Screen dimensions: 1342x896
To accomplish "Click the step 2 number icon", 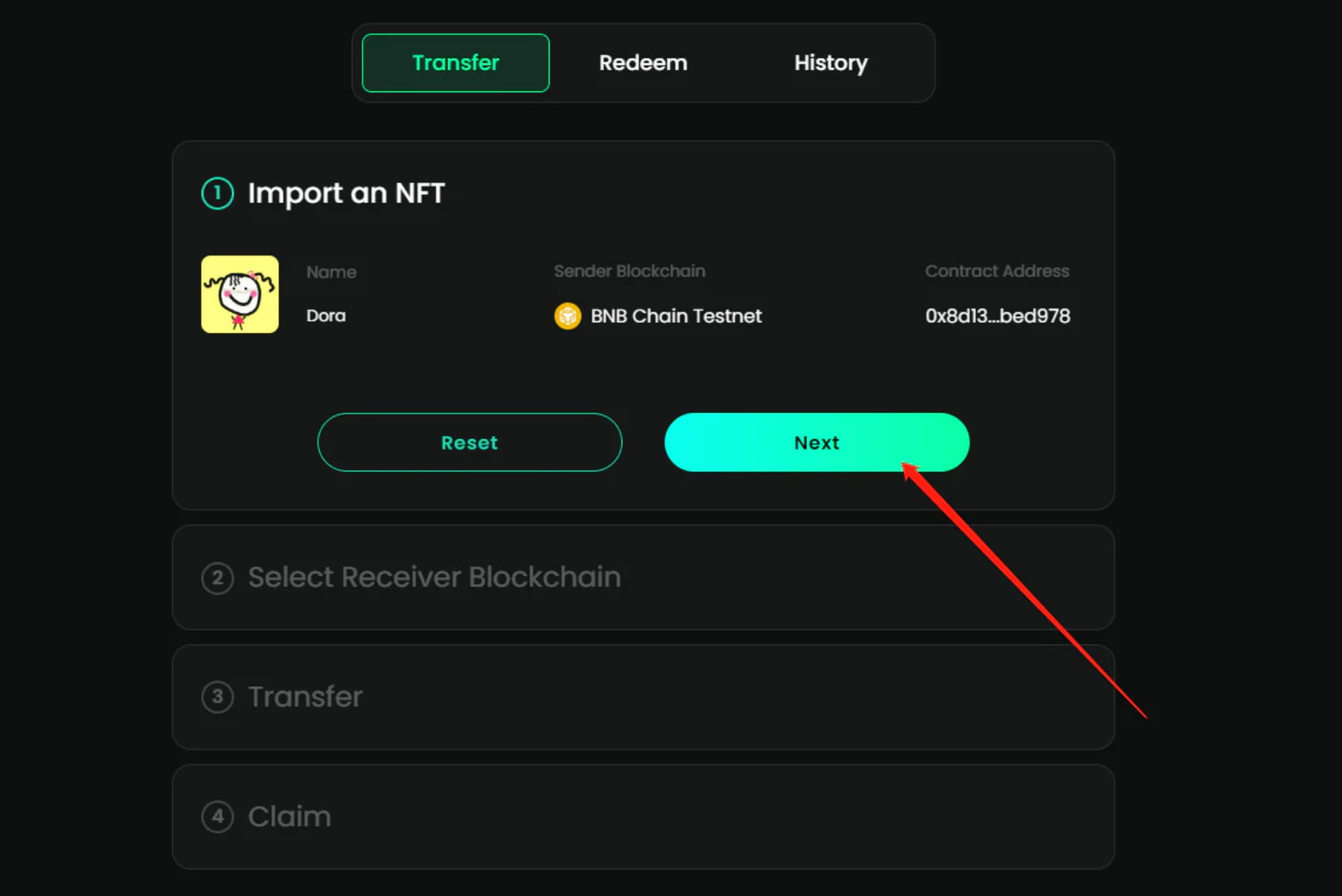I will (217, 578).
